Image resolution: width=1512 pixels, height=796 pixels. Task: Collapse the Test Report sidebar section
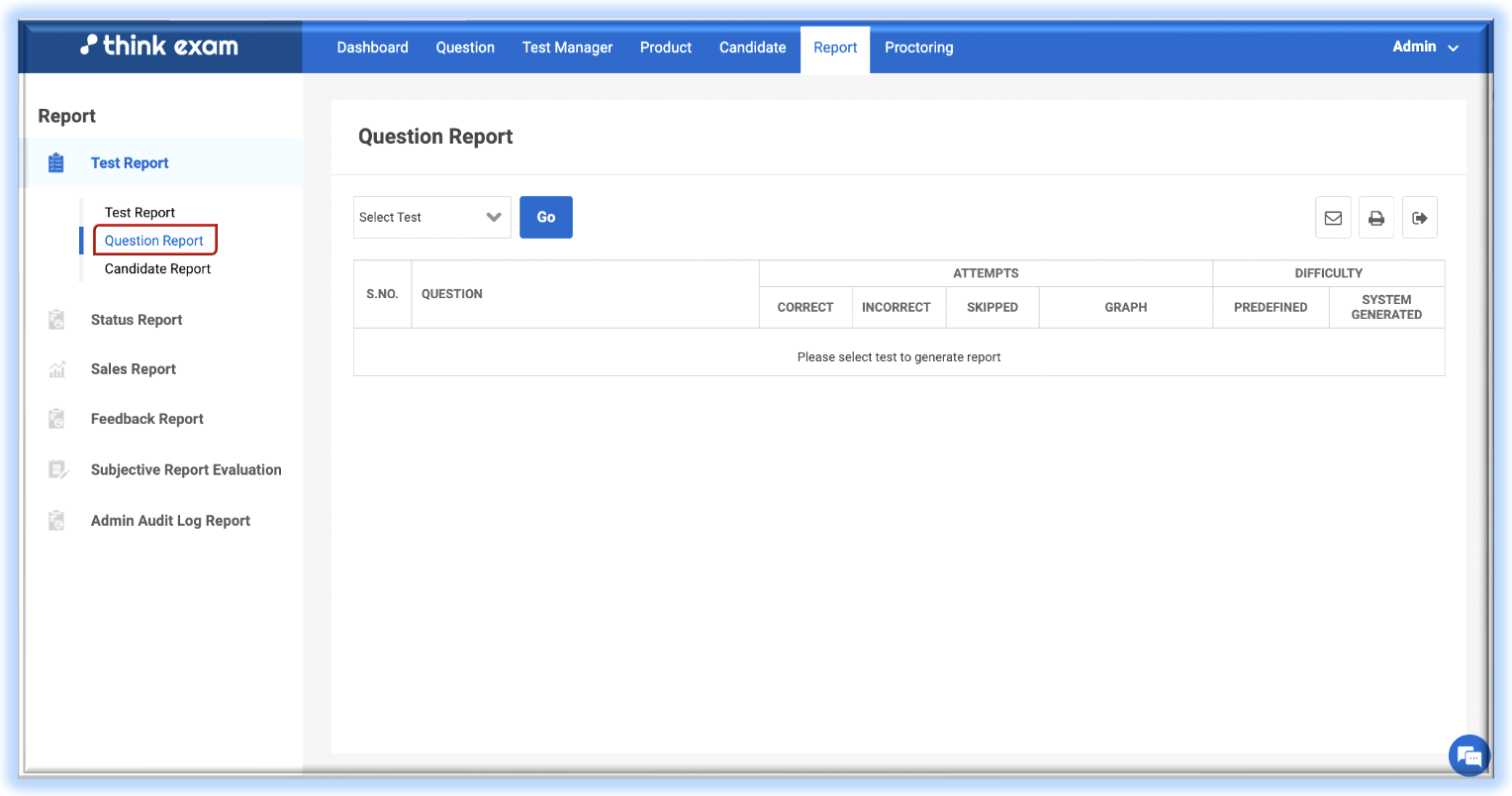click(130, 163)
